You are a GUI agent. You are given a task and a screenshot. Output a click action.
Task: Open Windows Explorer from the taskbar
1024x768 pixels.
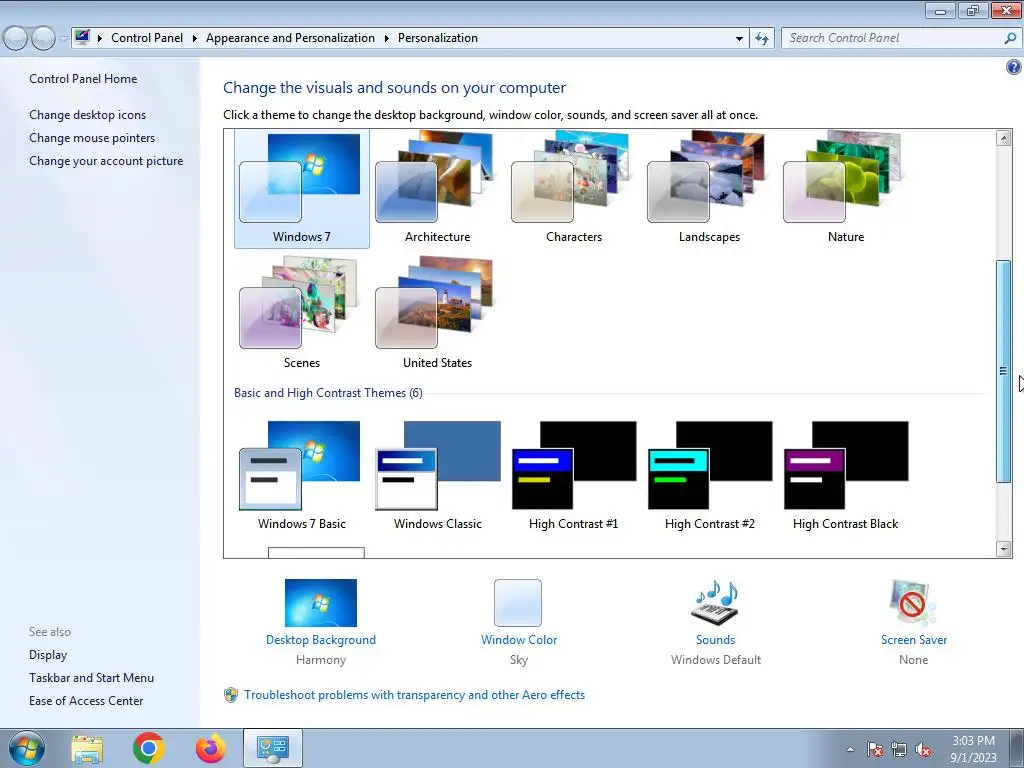point(87,748)
